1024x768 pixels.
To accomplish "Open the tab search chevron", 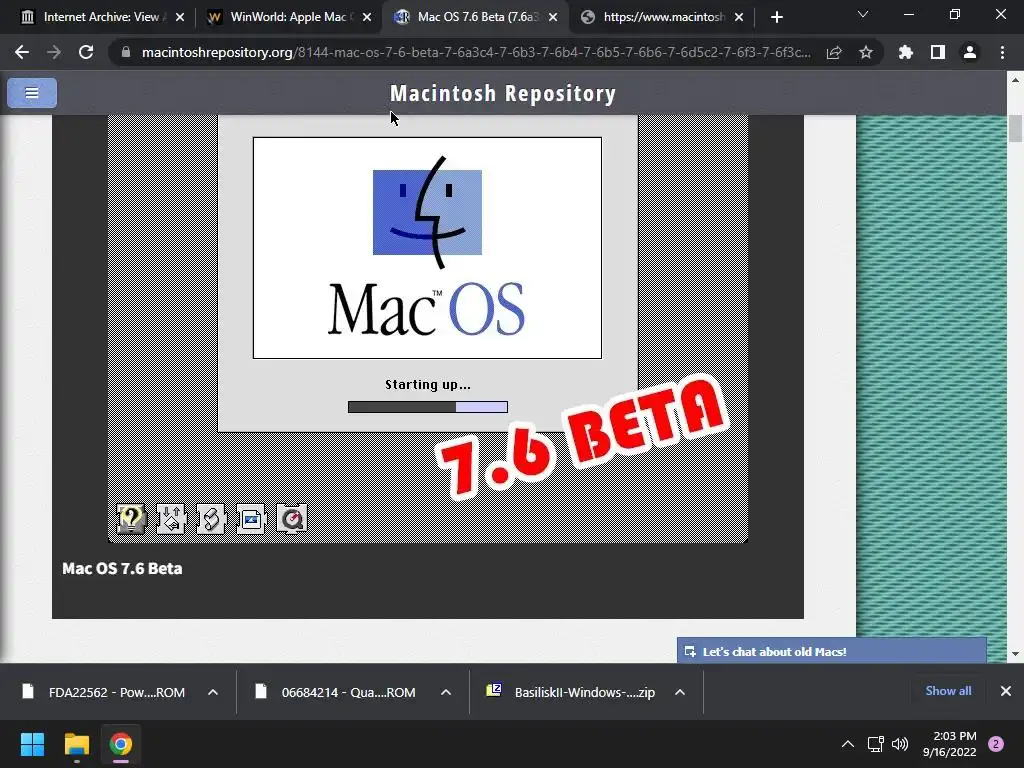I will pos(863,14).
